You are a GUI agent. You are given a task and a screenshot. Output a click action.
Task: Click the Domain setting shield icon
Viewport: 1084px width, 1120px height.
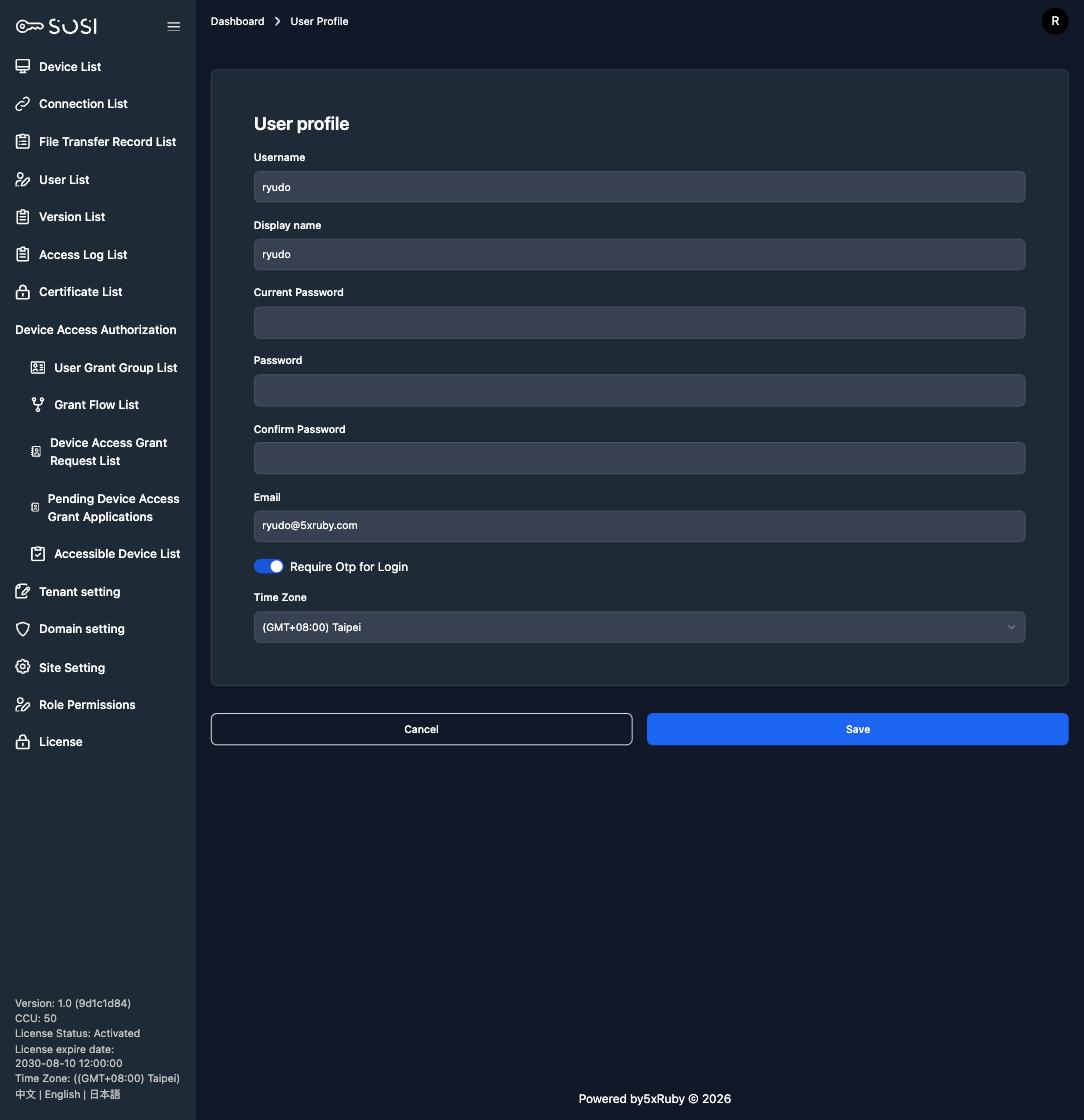pos(23,629)
